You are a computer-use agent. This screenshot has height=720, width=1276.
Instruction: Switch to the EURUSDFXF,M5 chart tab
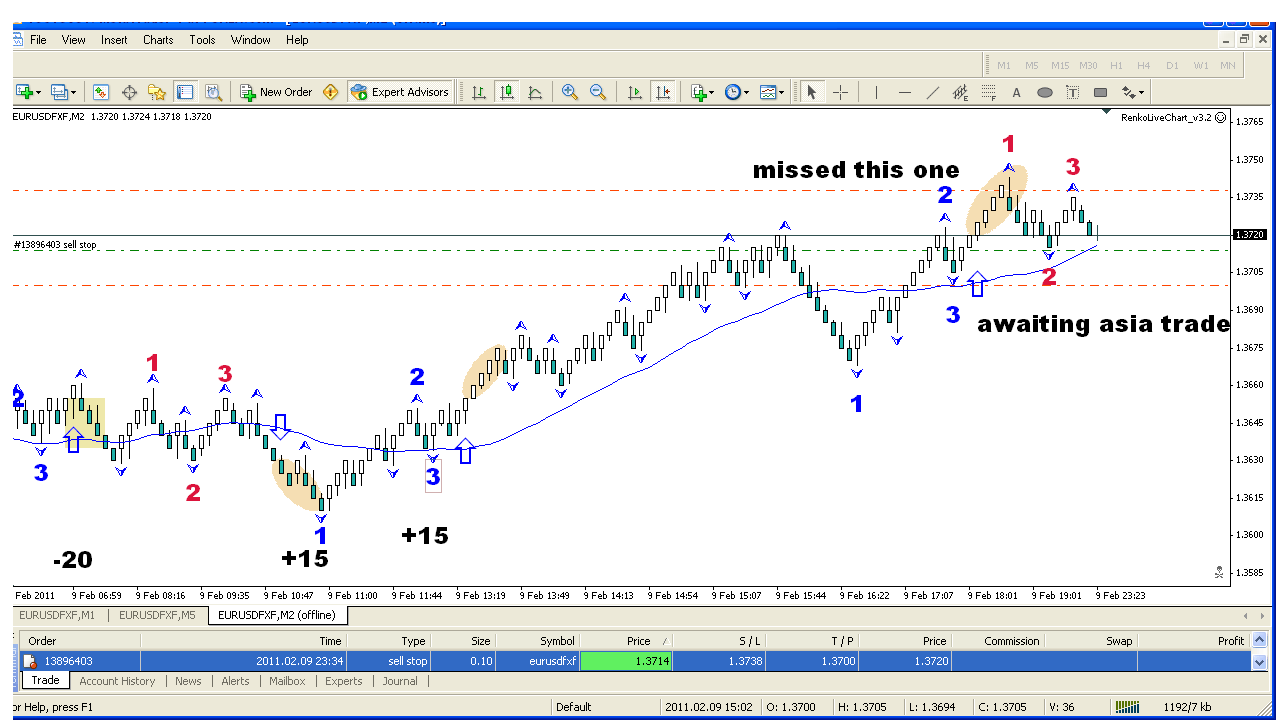pos(157,615)
